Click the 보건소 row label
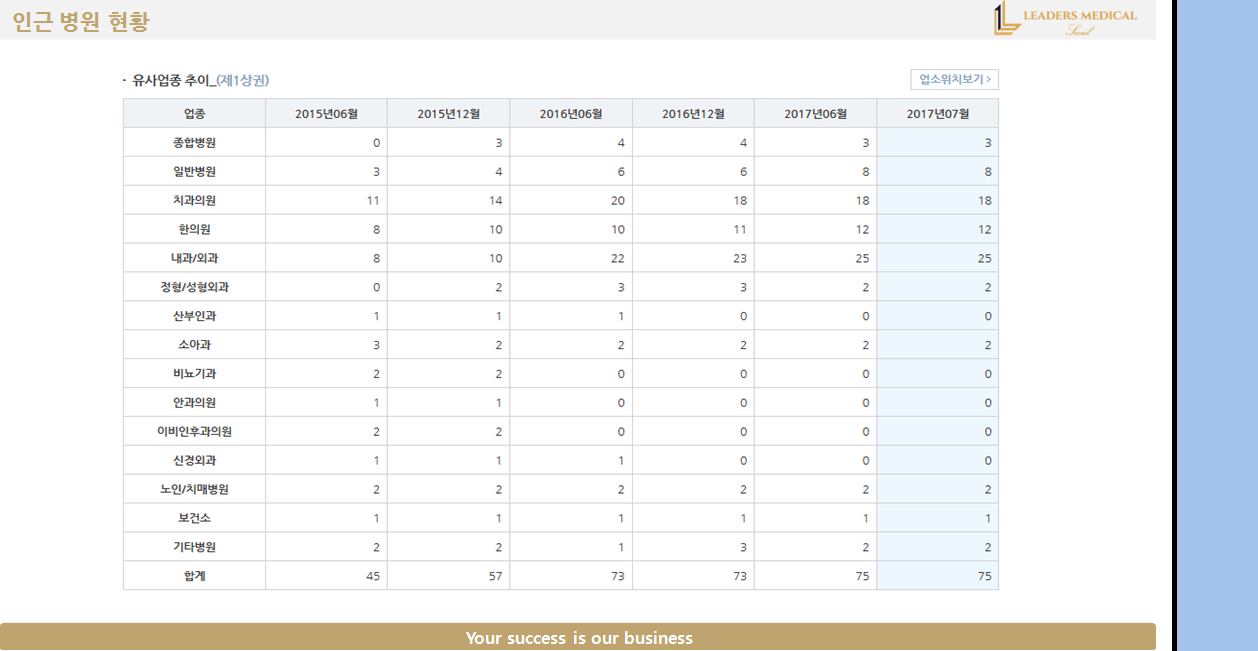 coord(194,519)
